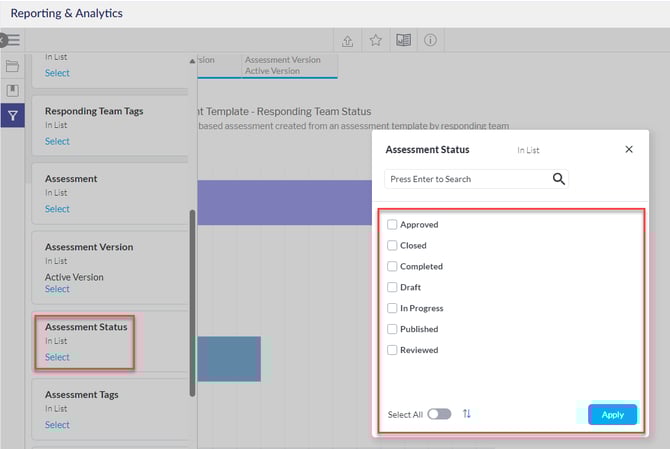
Task: Click the export/share icon in the top toolbar
Action: click(x=347, y=41)
